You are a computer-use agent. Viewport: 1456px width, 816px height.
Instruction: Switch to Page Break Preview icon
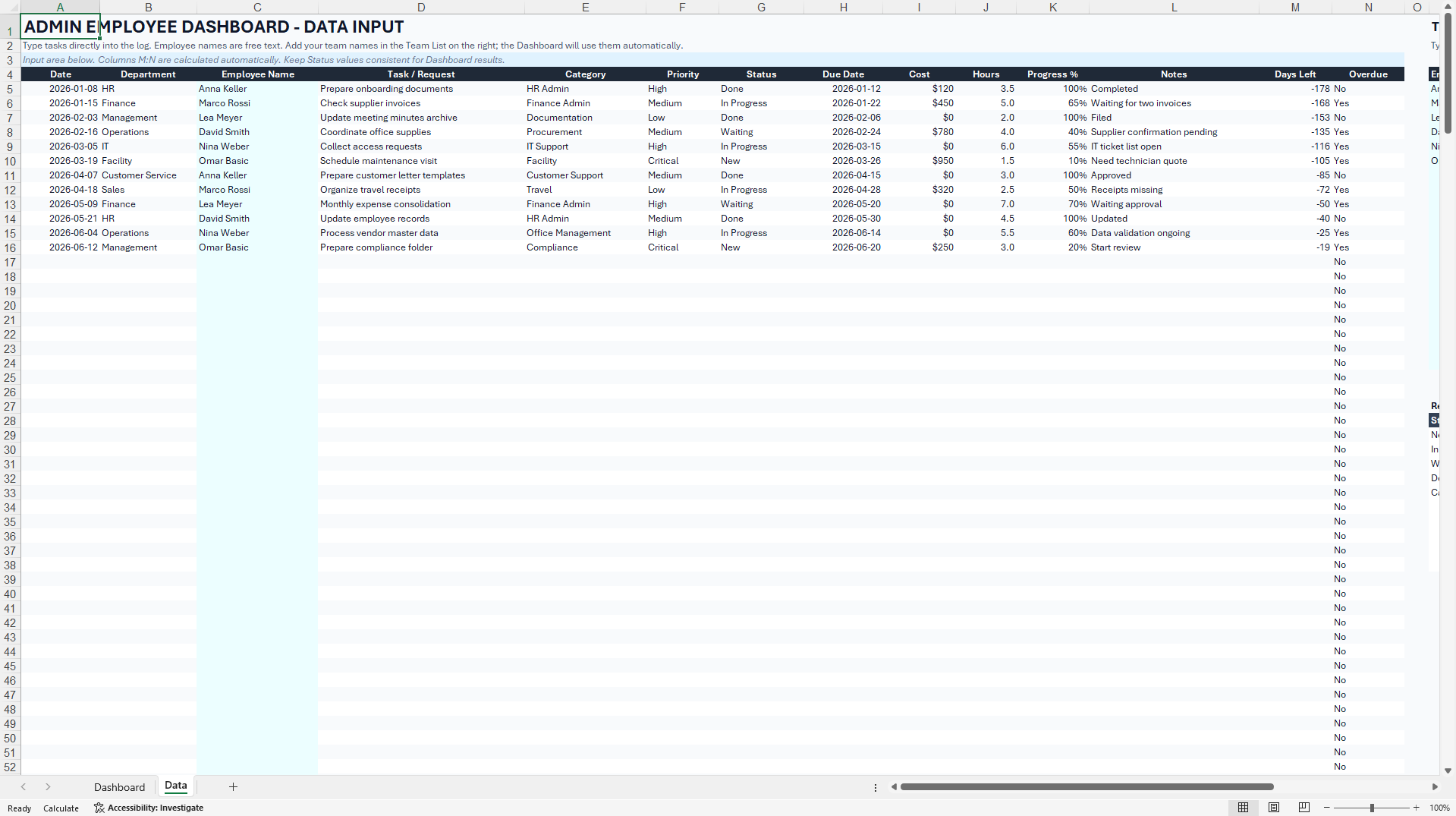point(1304,808)
